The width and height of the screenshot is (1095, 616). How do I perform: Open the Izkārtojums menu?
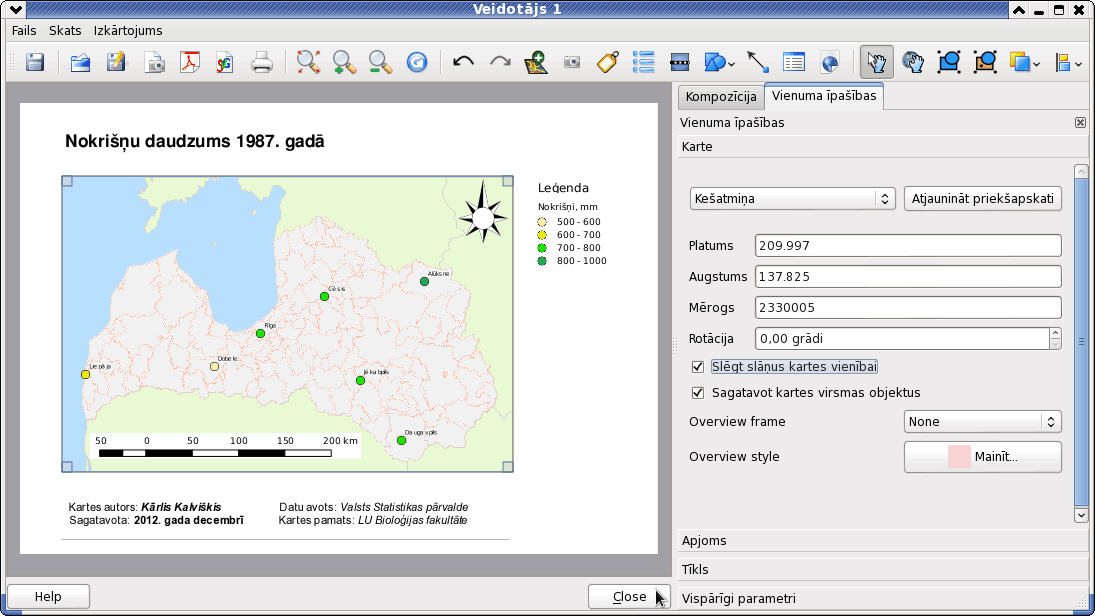[128, 31]
